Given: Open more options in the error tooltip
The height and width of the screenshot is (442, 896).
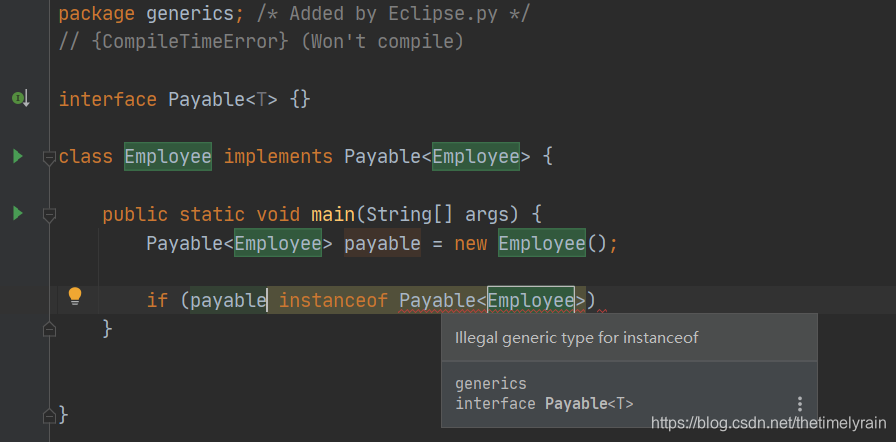Looking at the screenshot, I should pos(799,404).
